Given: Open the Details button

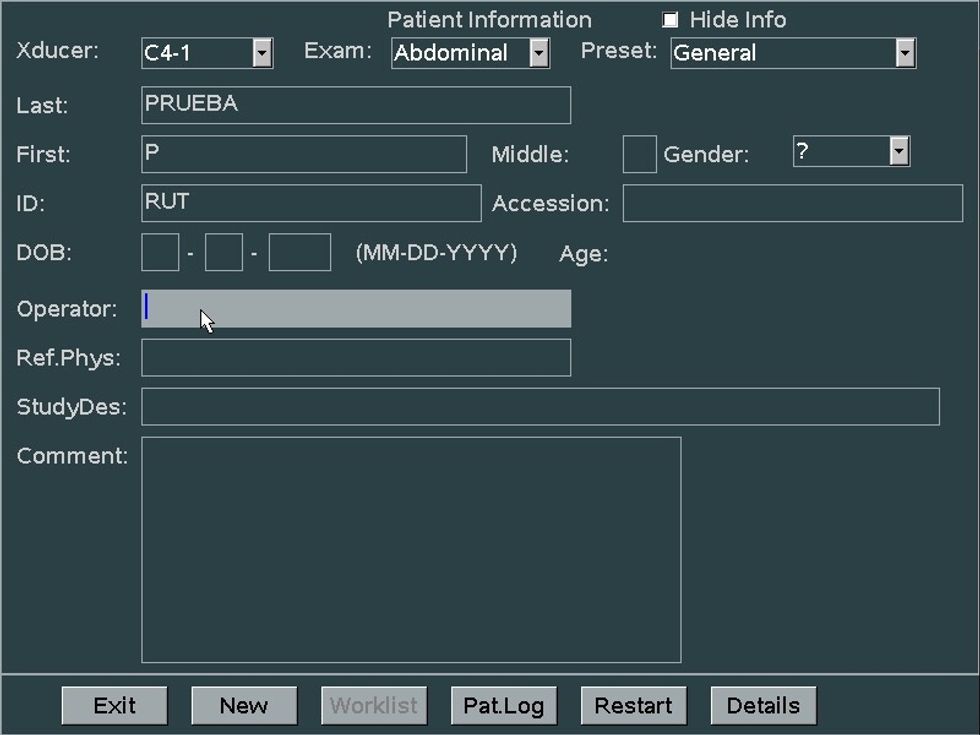Looking at the screenshot, I should coord(763,706).
